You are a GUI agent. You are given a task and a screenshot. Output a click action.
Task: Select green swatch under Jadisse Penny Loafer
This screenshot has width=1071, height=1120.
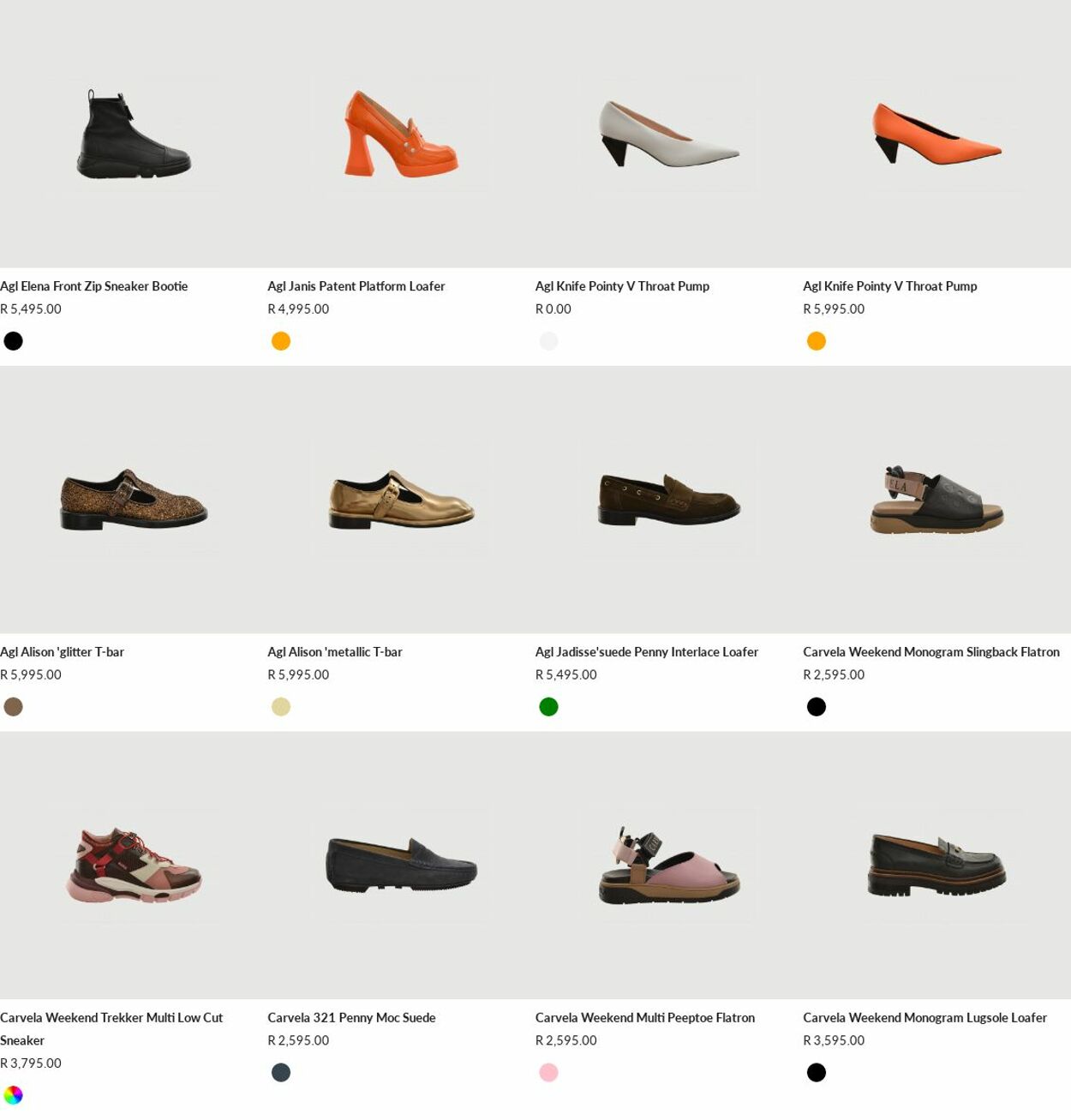548,707
